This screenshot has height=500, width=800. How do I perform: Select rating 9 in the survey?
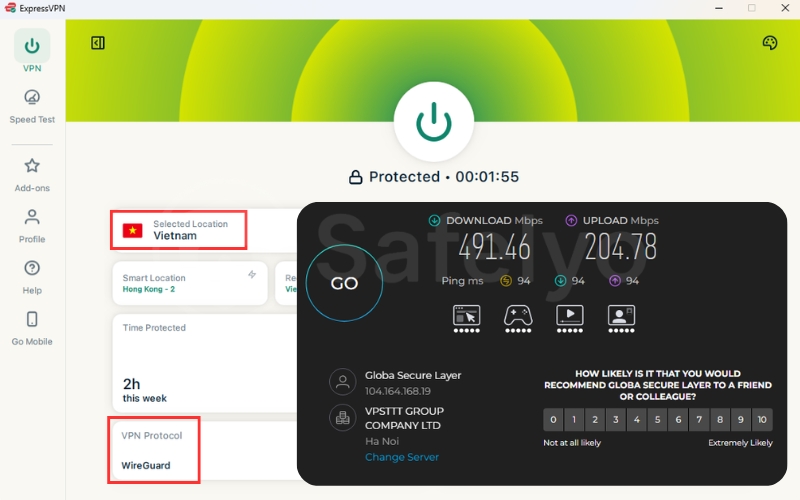741,419
